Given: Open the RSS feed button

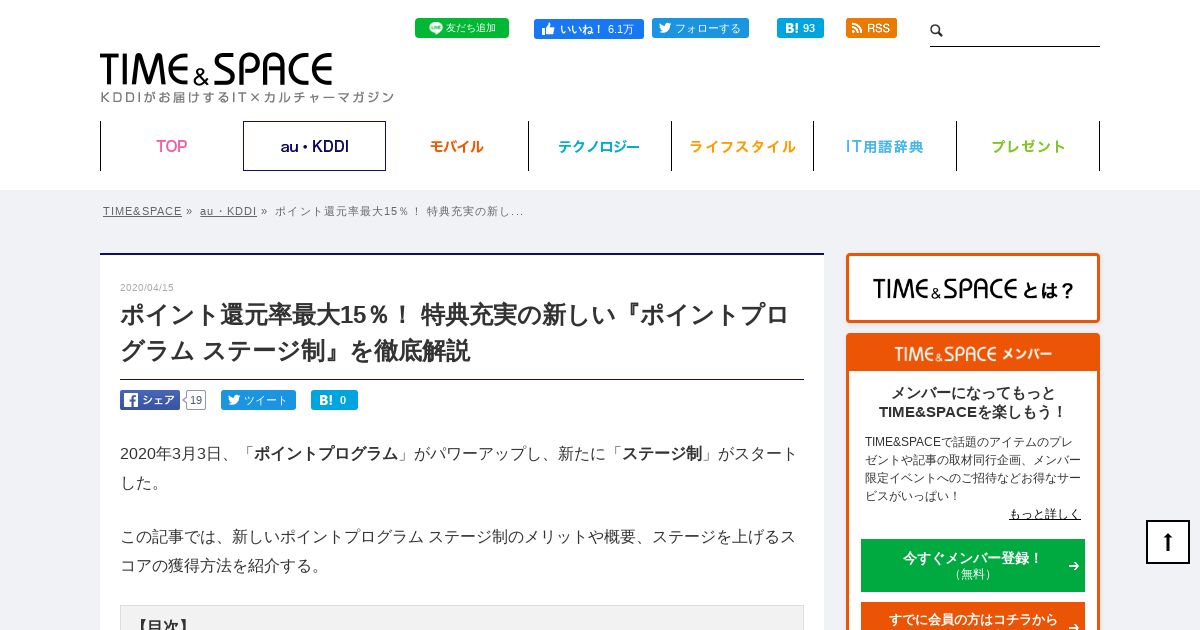Looking at the screenshot, I should point(871,28).
